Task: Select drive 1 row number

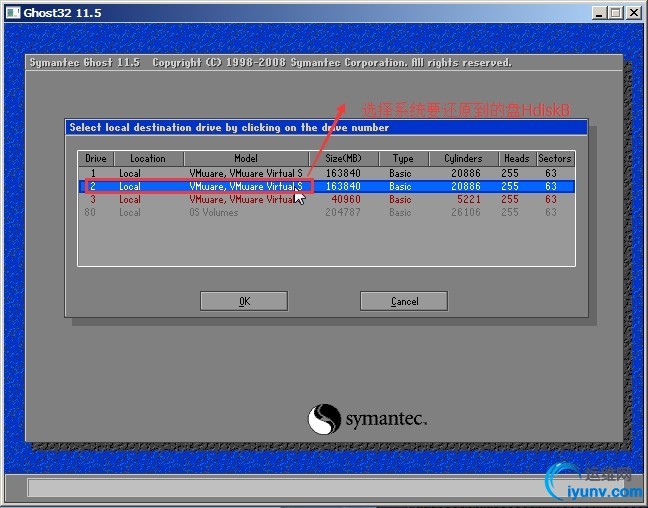Action: click(93, 173)
